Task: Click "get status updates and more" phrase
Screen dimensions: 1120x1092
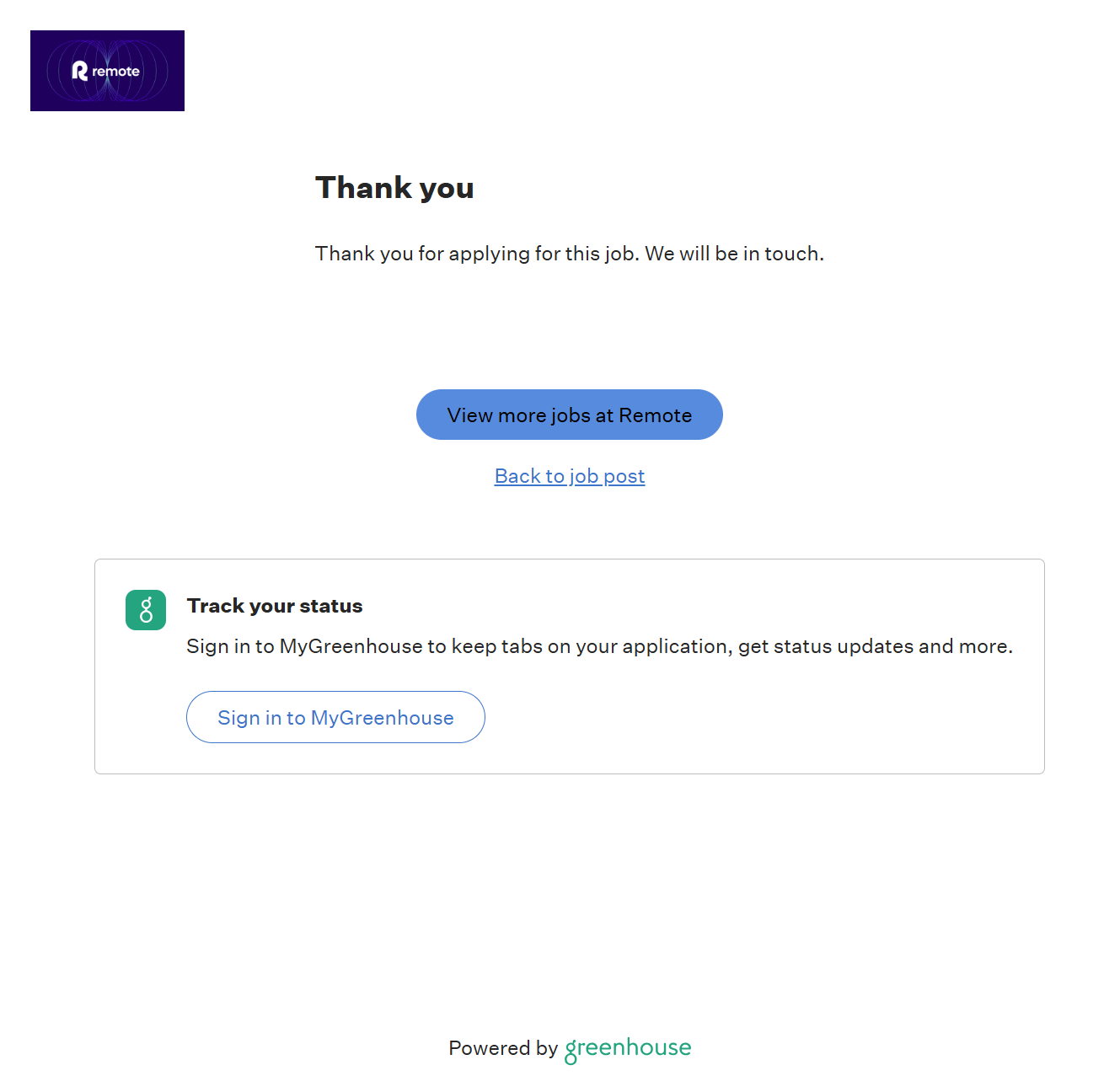Action: pyautogui.click(x=875, y=646)
